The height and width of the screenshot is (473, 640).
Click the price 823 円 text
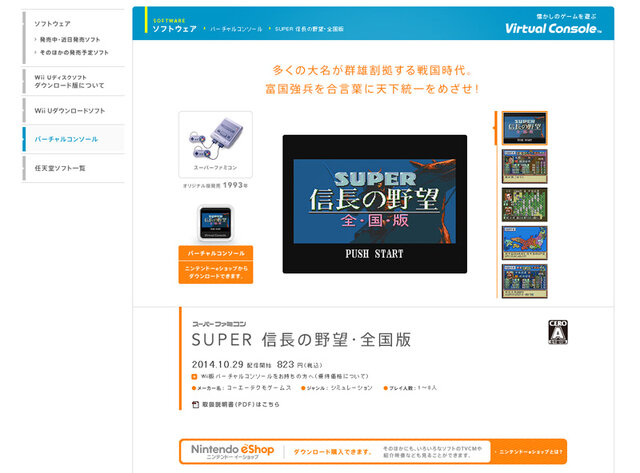coord(300,364)
